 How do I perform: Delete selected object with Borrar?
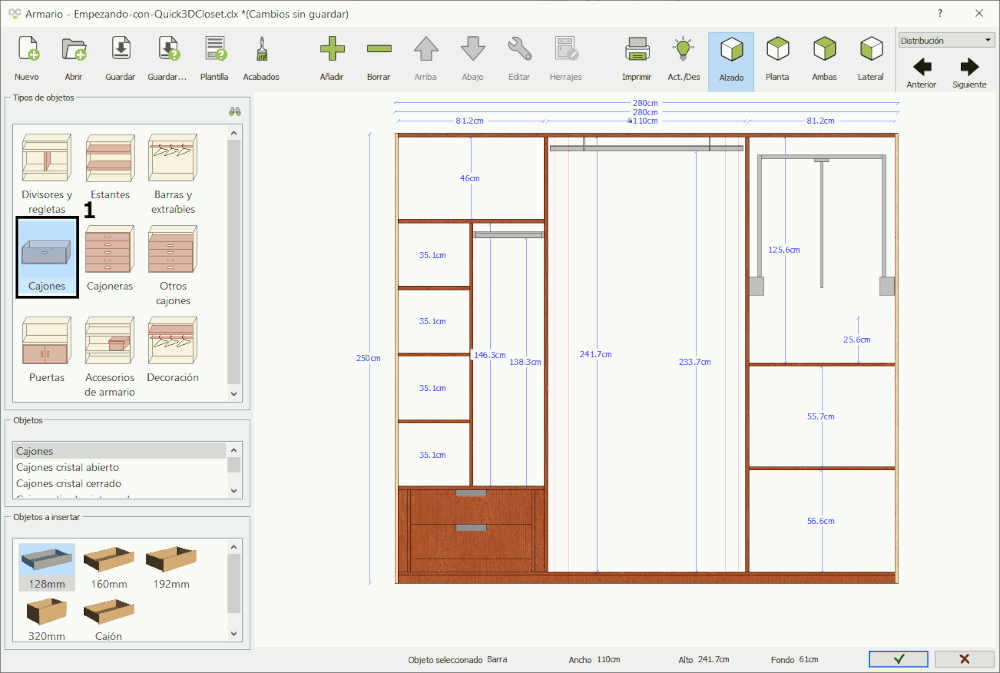(379, 59)
